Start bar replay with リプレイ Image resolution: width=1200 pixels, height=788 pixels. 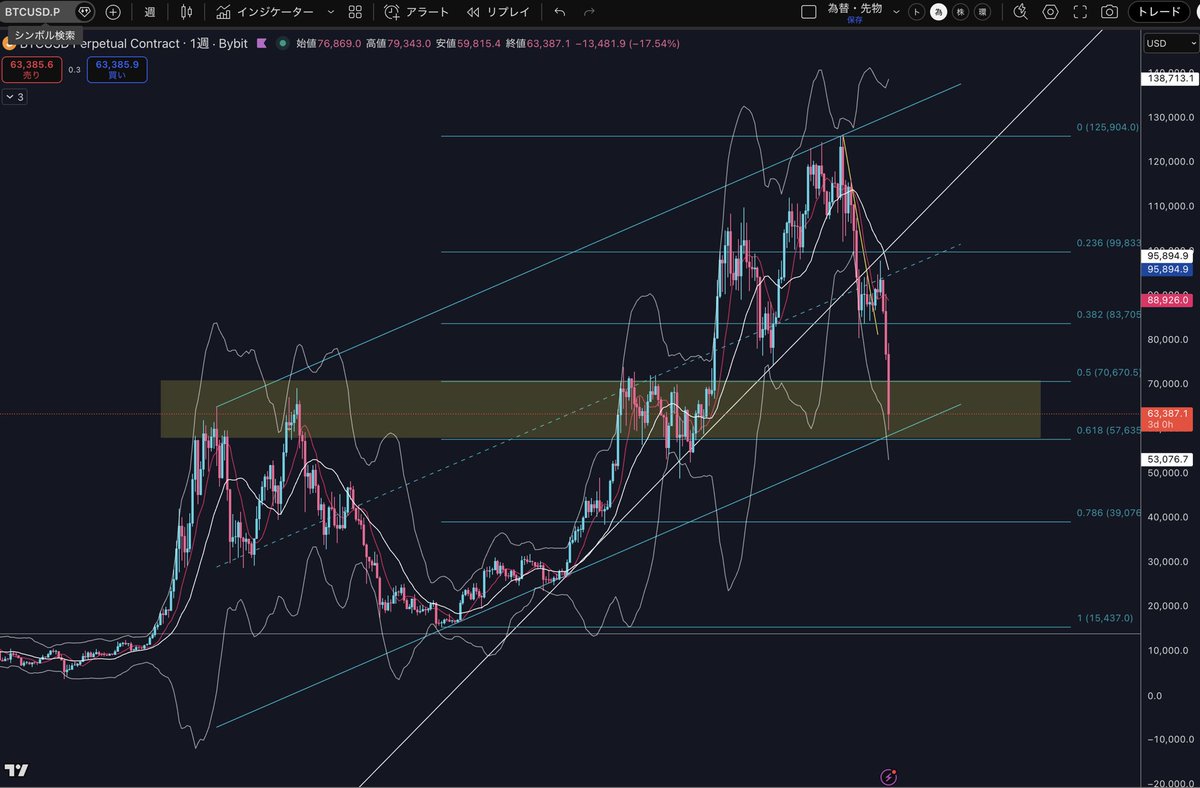tap(498, 12)
